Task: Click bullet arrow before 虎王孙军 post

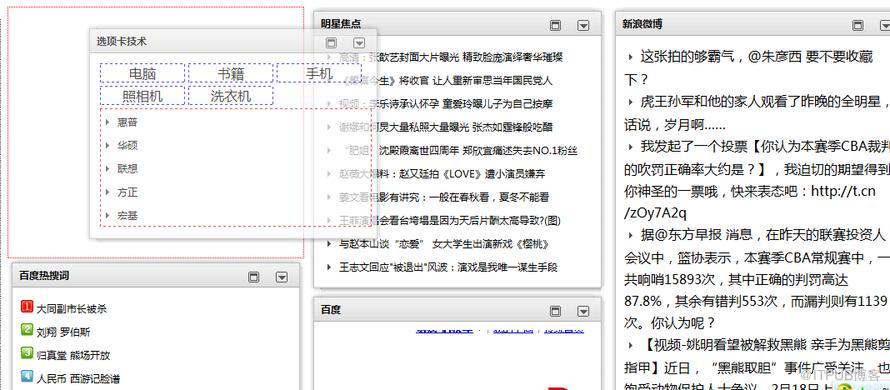Action: click(630, 102)
